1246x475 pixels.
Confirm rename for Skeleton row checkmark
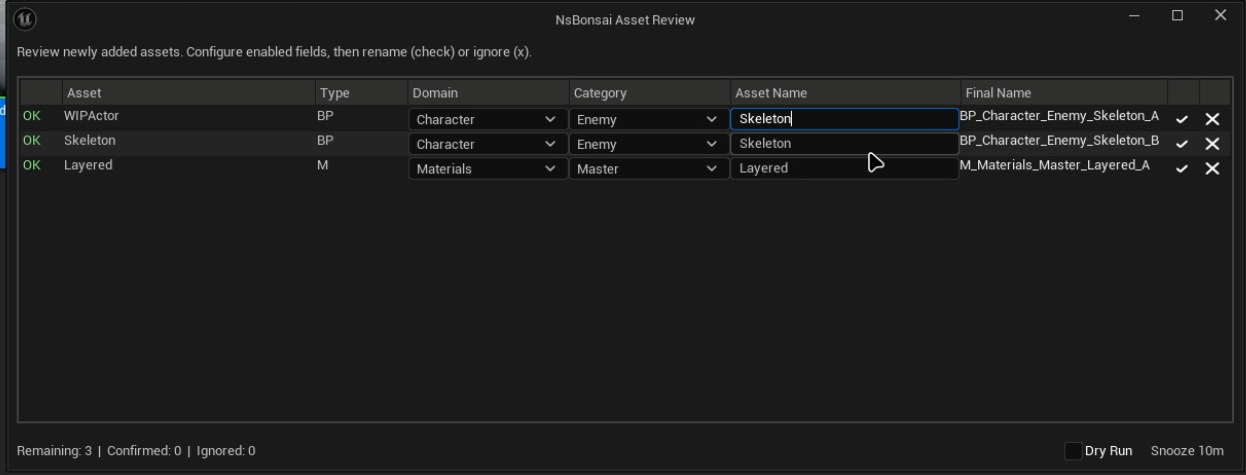click(1182, 144)
